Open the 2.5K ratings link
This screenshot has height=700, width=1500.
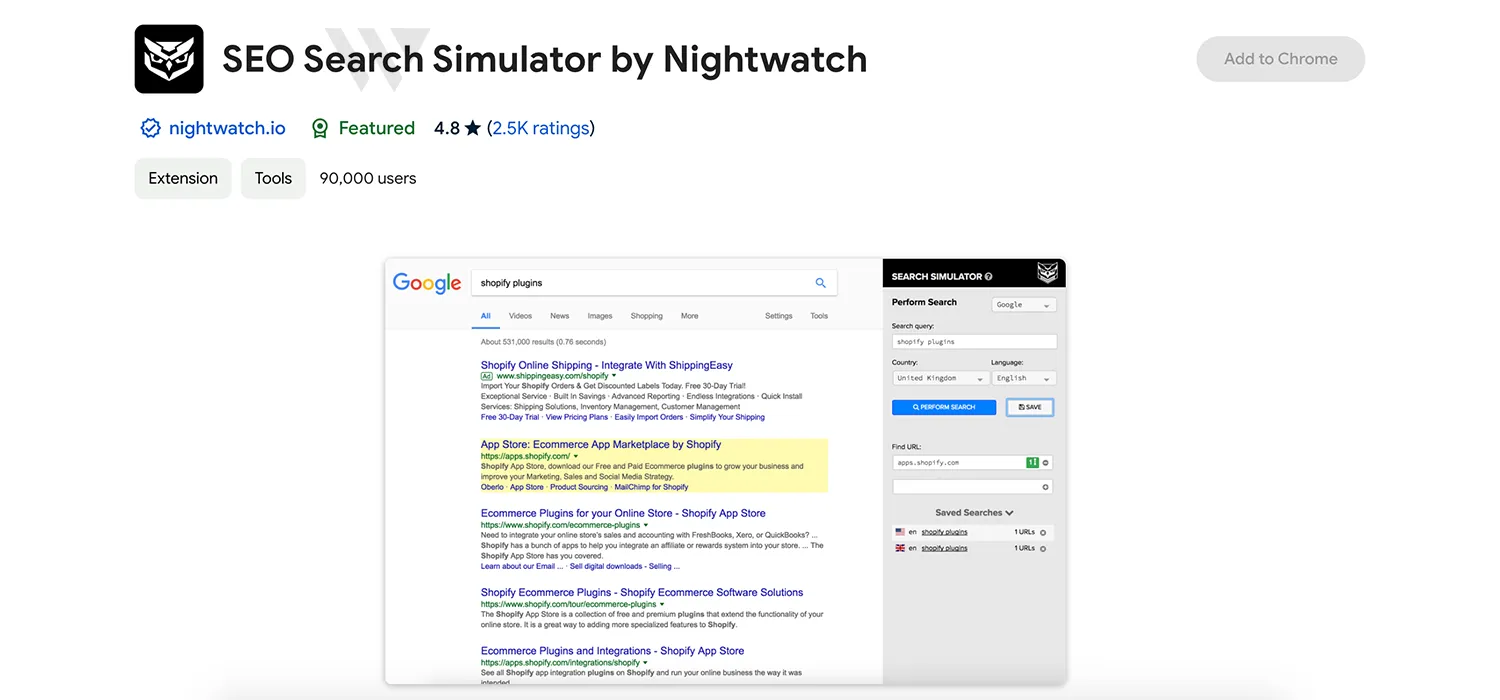coord(541,128)
